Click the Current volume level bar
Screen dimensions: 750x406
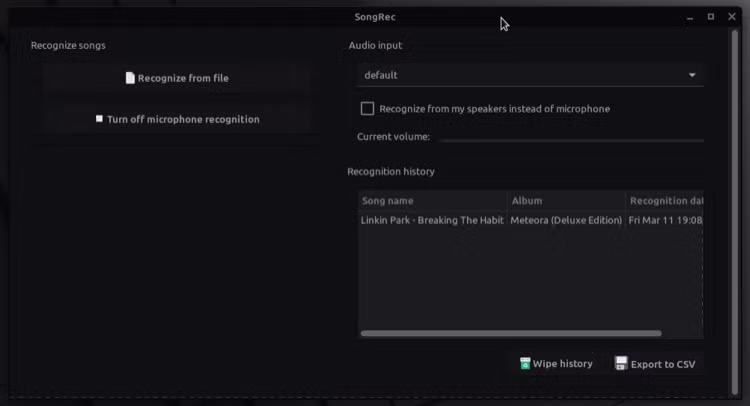coord(572,140)
